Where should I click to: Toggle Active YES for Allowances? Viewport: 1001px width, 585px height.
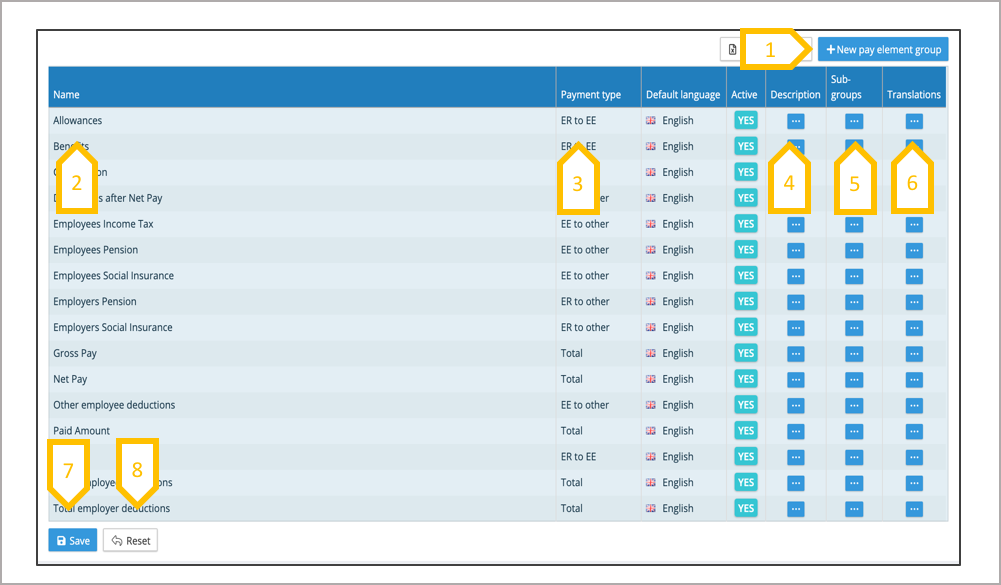click(x=746, y=121)
